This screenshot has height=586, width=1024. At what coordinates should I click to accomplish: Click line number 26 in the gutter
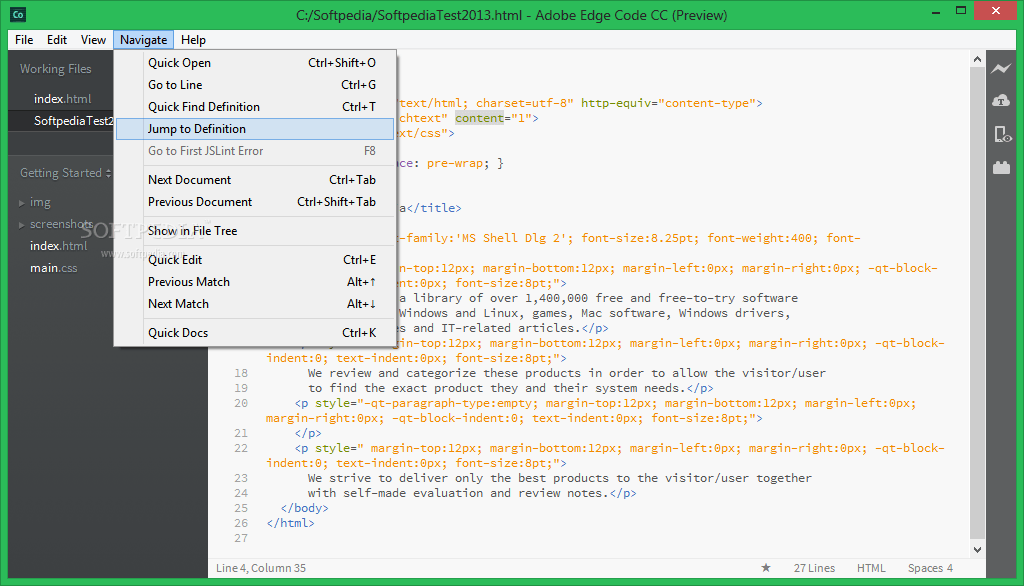coord(241,523)
